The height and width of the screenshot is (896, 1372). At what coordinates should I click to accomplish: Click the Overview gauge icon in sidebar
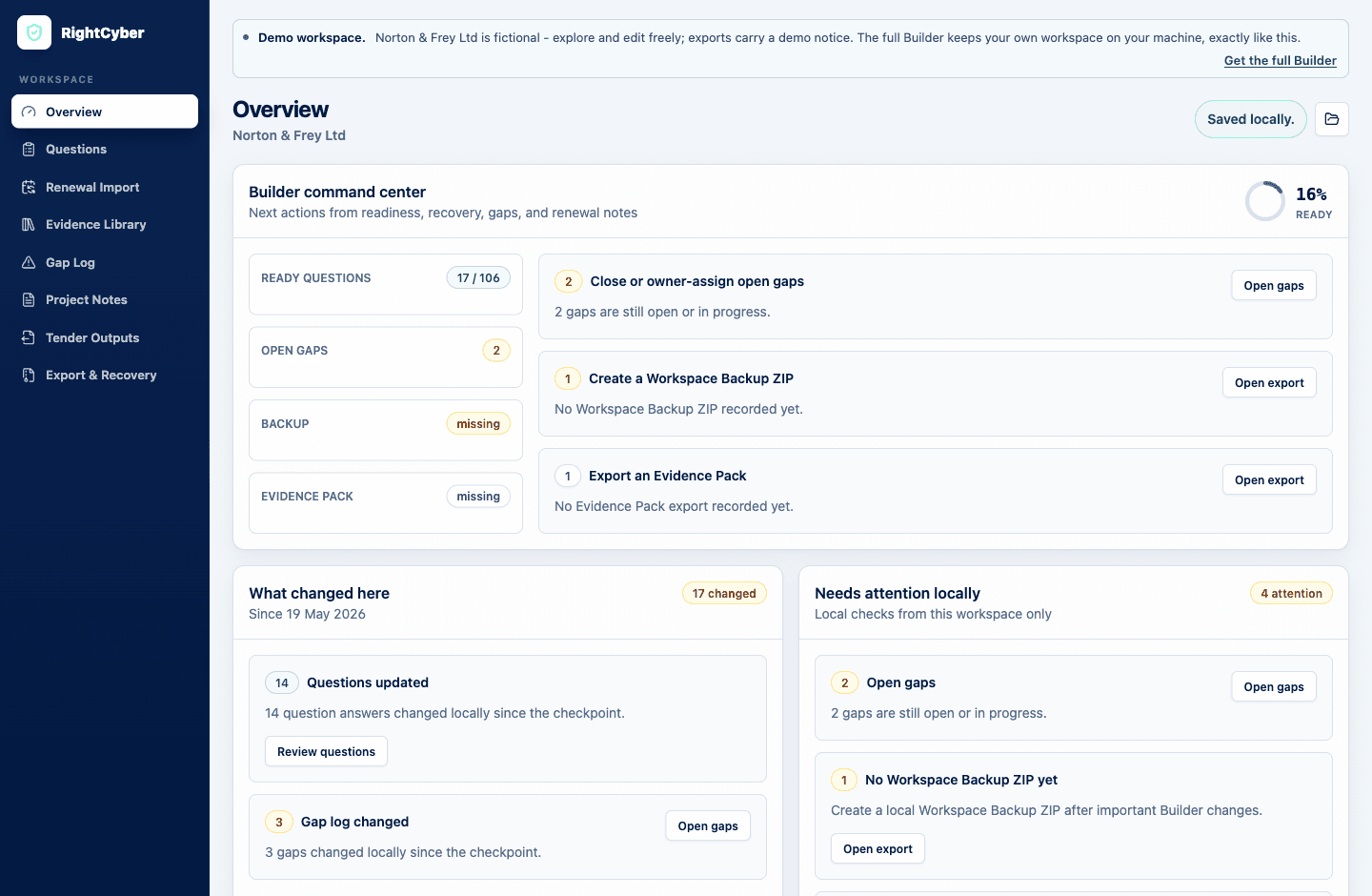tap(29, 112)
